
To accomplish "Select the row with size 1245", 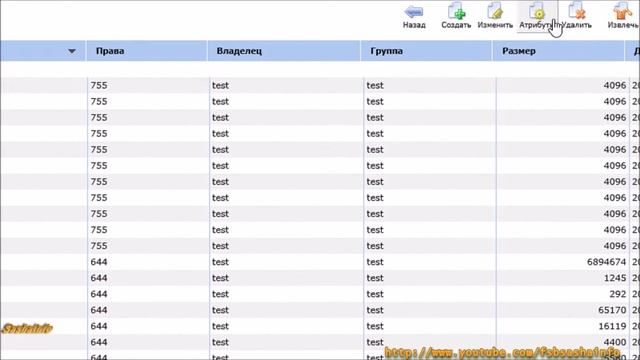I will (x=320, y=278).
